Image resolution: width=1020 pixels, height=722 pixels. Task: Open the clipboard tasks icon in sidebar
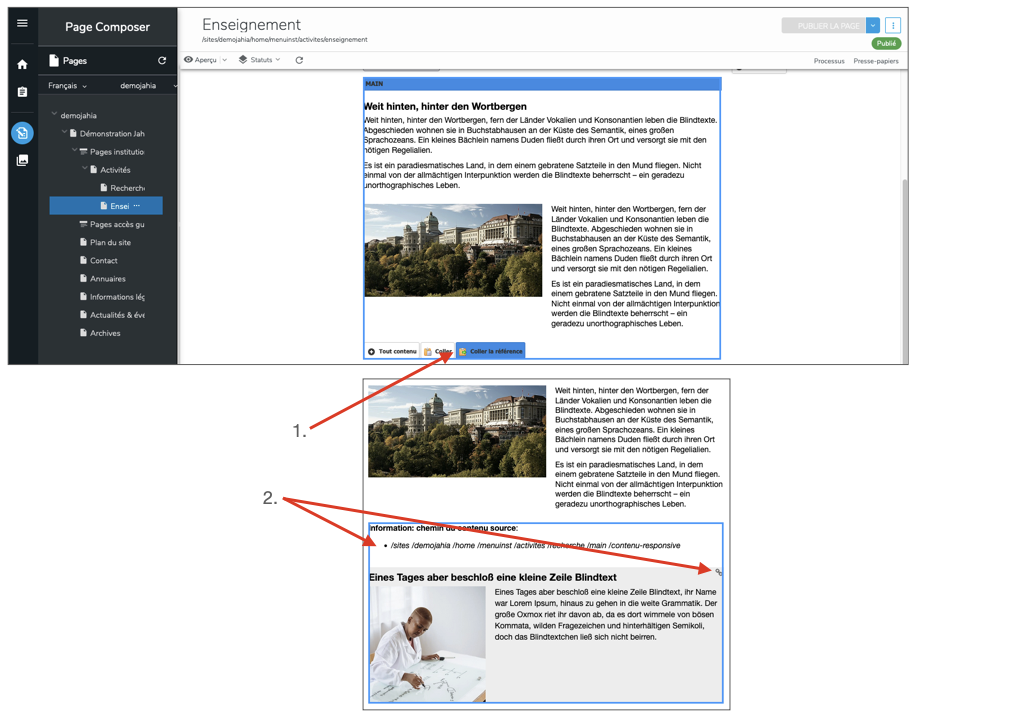(22, 93)
